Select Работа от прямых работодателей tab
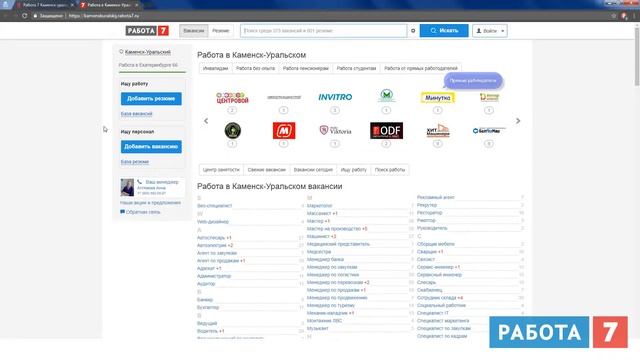640x360 pixels. pyautogui.click(x=421, y=68)
